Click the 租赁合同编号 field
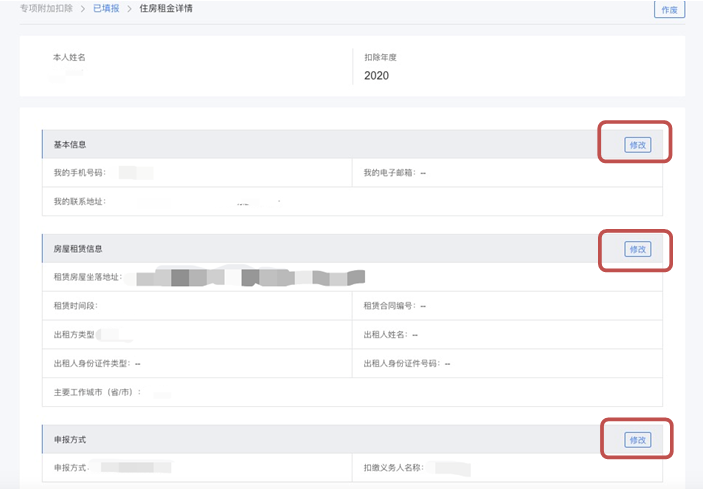This screenshot has width=703, height=490. click(395, 305)
